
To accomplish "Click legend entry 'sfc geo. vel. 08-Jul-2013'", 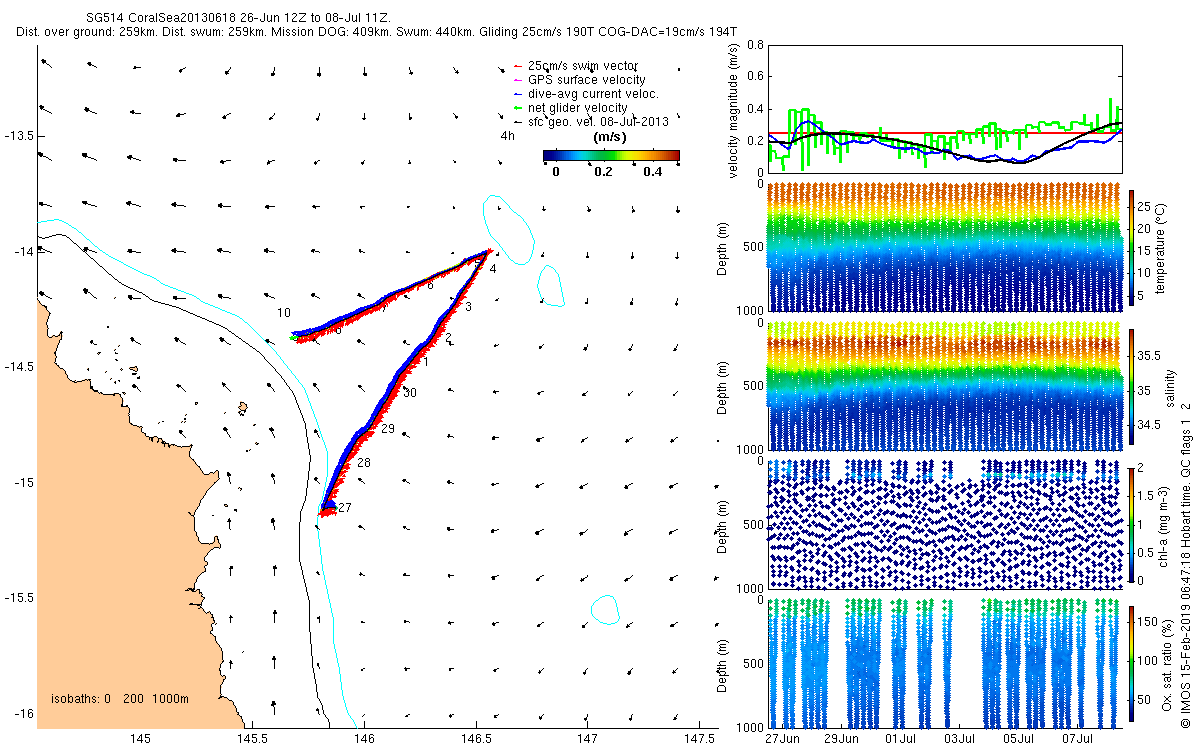I will 597,121.
